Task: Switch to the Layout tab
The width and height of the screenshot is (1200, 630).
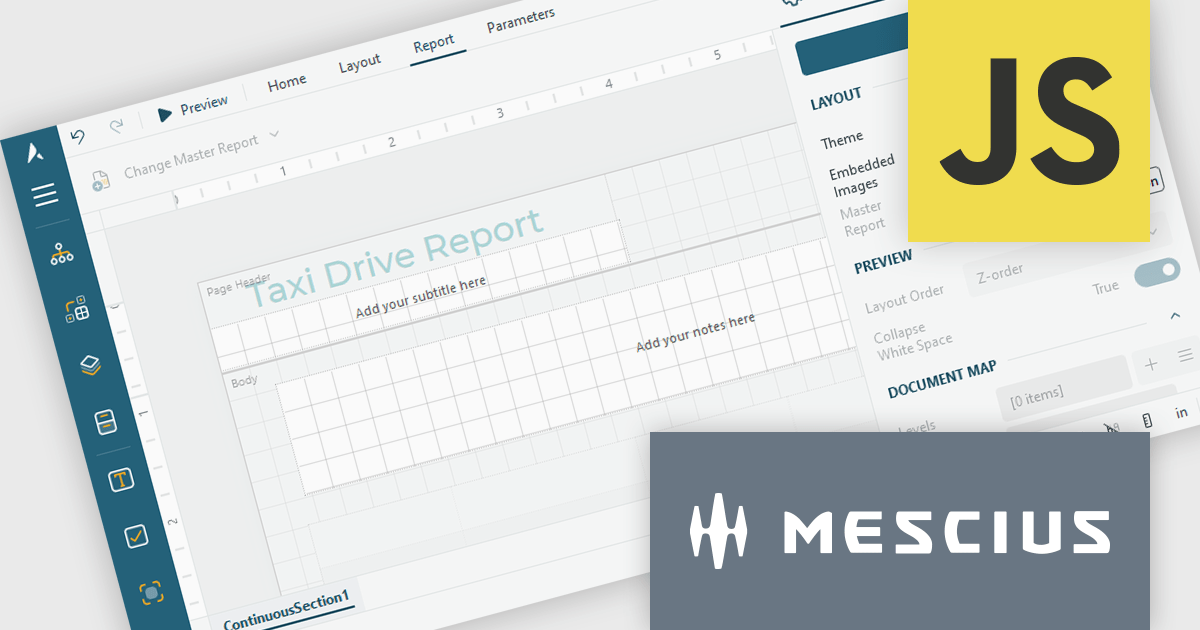Action: tap(360, 63)
